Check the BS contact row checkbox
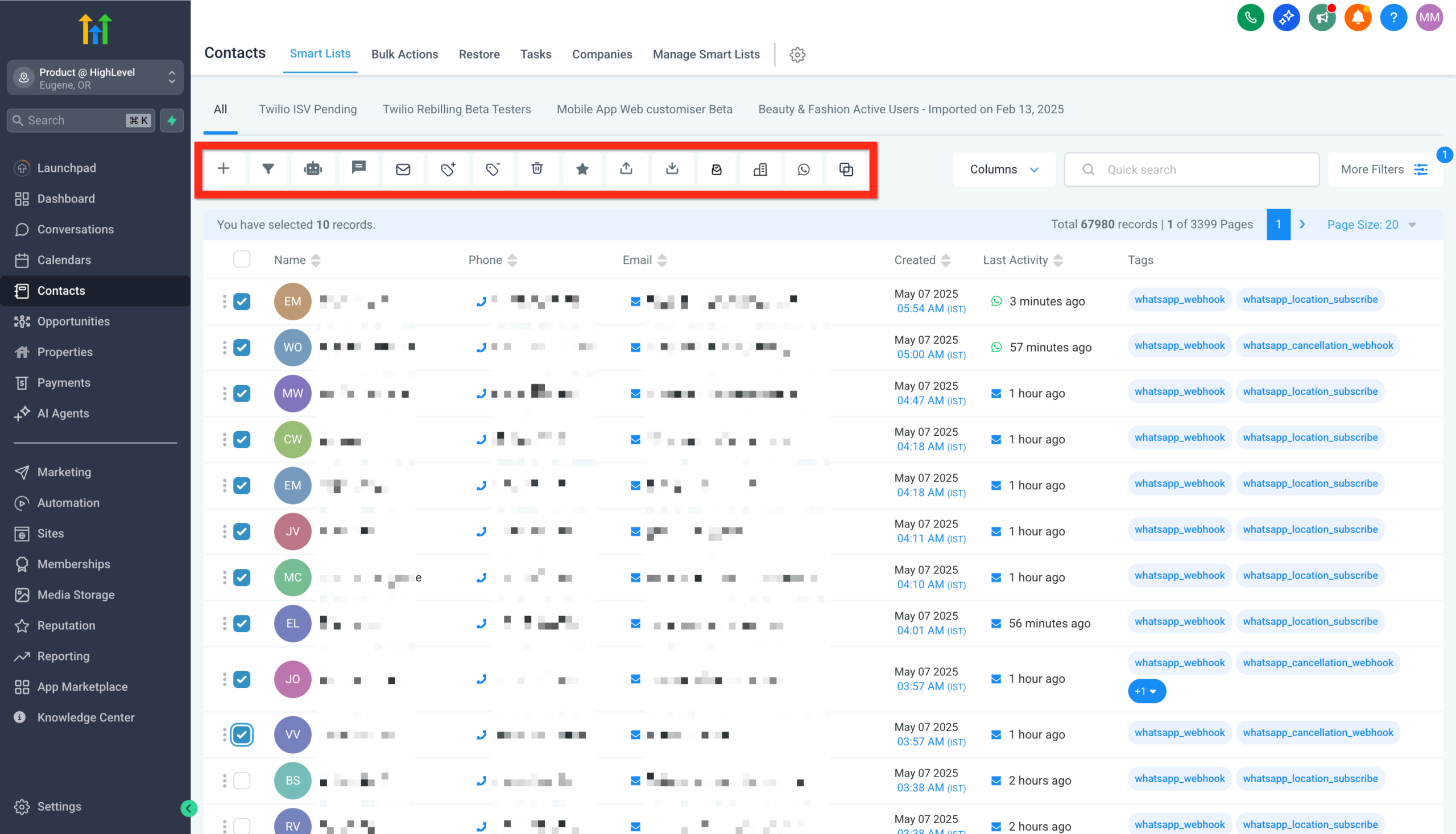Viewport: 1456px width, 834px height. 242,780
